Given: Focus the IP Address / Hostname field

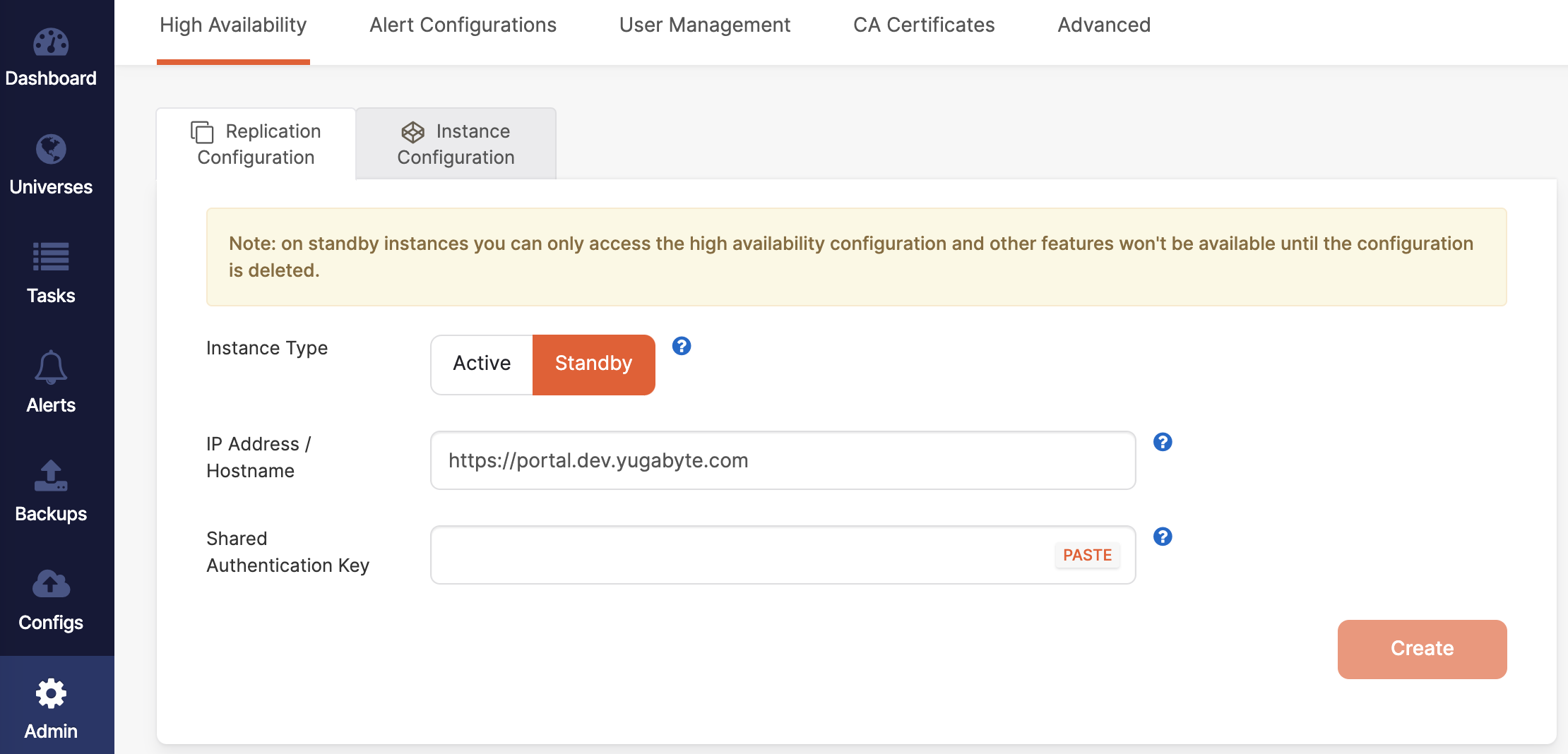Looking at the screenshot, I should (783, 460).
